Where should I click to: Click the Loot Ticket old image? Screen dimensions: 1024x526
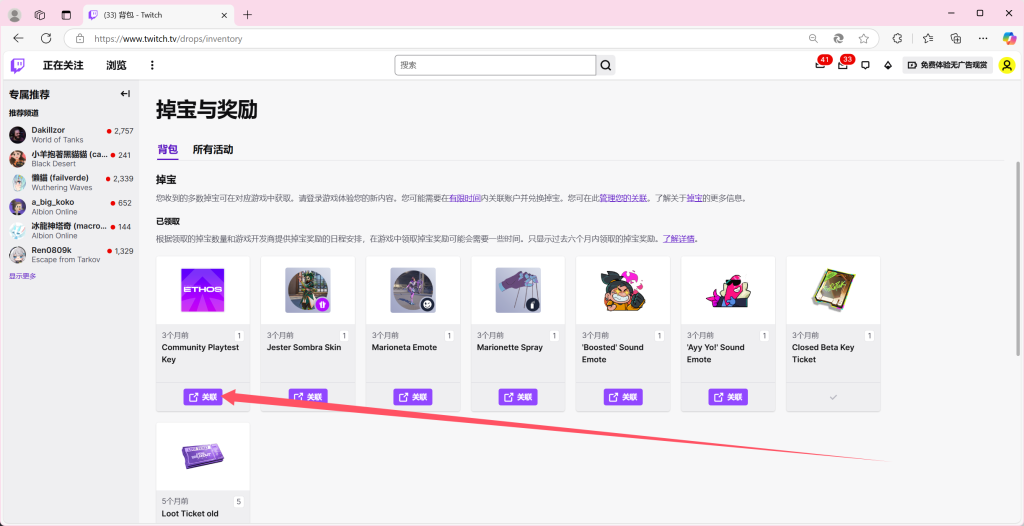click(202, 455)
